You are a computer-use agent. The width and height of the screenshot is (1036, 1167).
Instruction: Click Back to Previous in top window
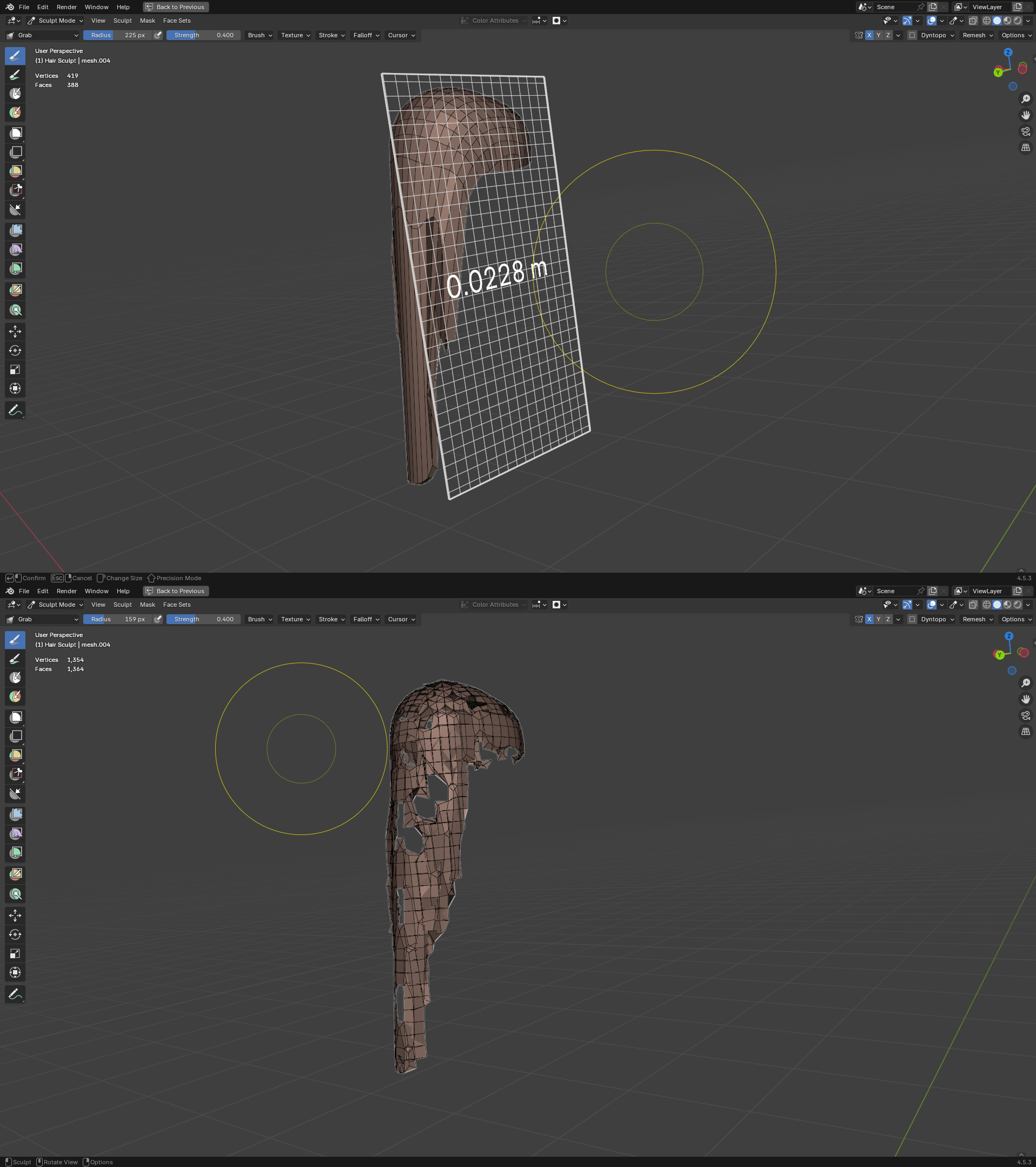click(x=176, y=7)
